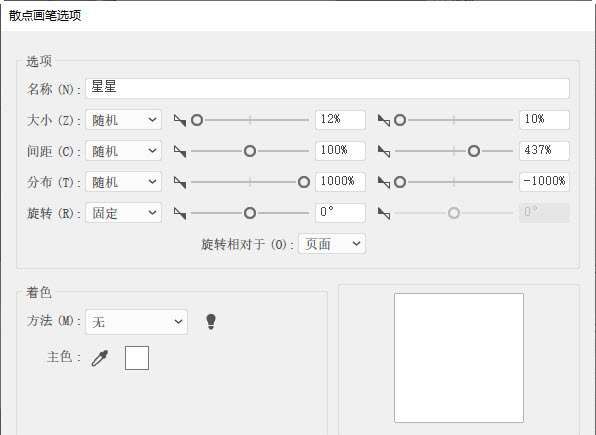Click the 间距 maximum slider handle
The image size is (596, 435).
pos(474,151)
